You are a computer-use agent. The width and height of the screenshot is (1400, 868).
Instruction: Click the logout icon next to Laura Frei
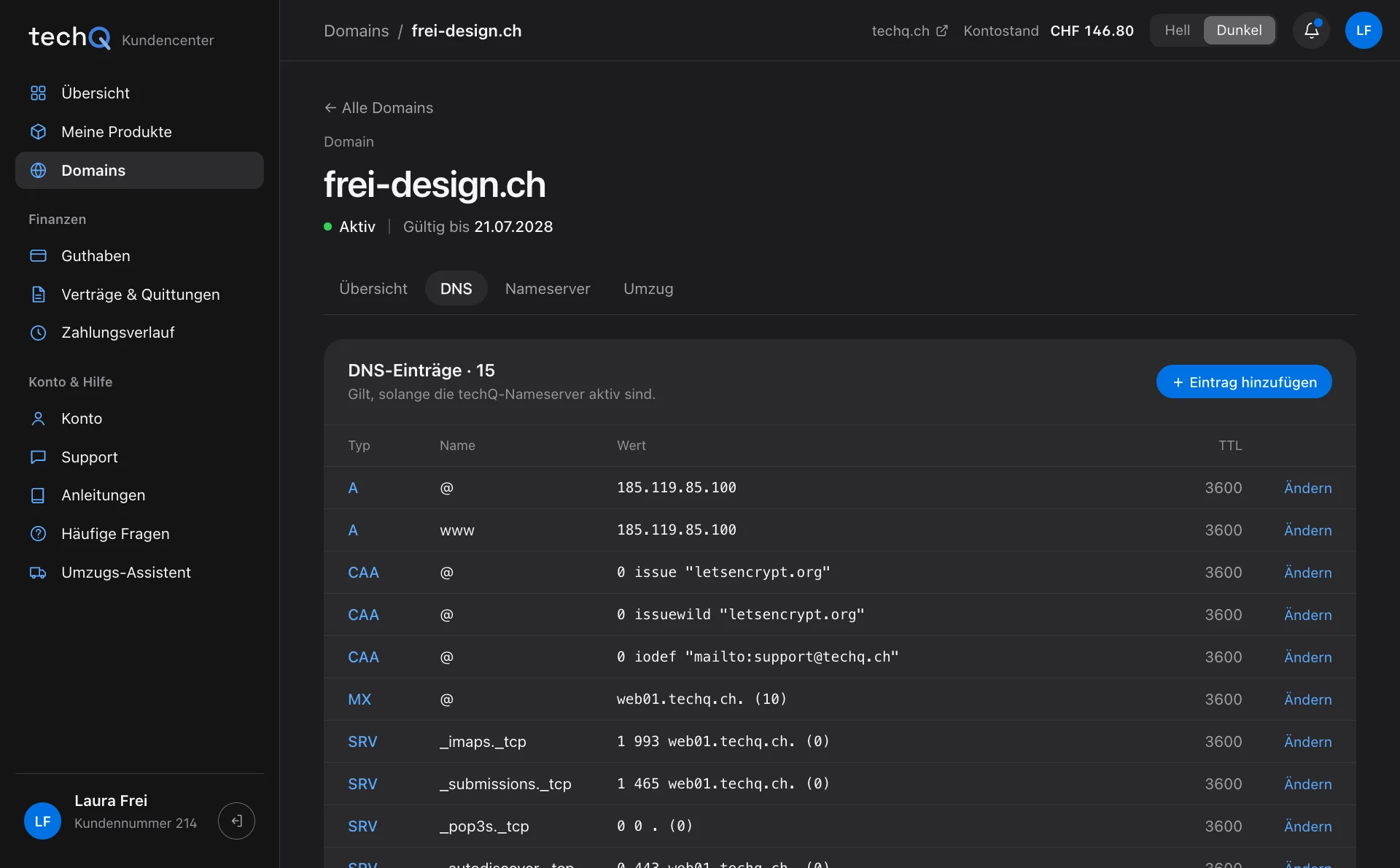tap(236, 821)
